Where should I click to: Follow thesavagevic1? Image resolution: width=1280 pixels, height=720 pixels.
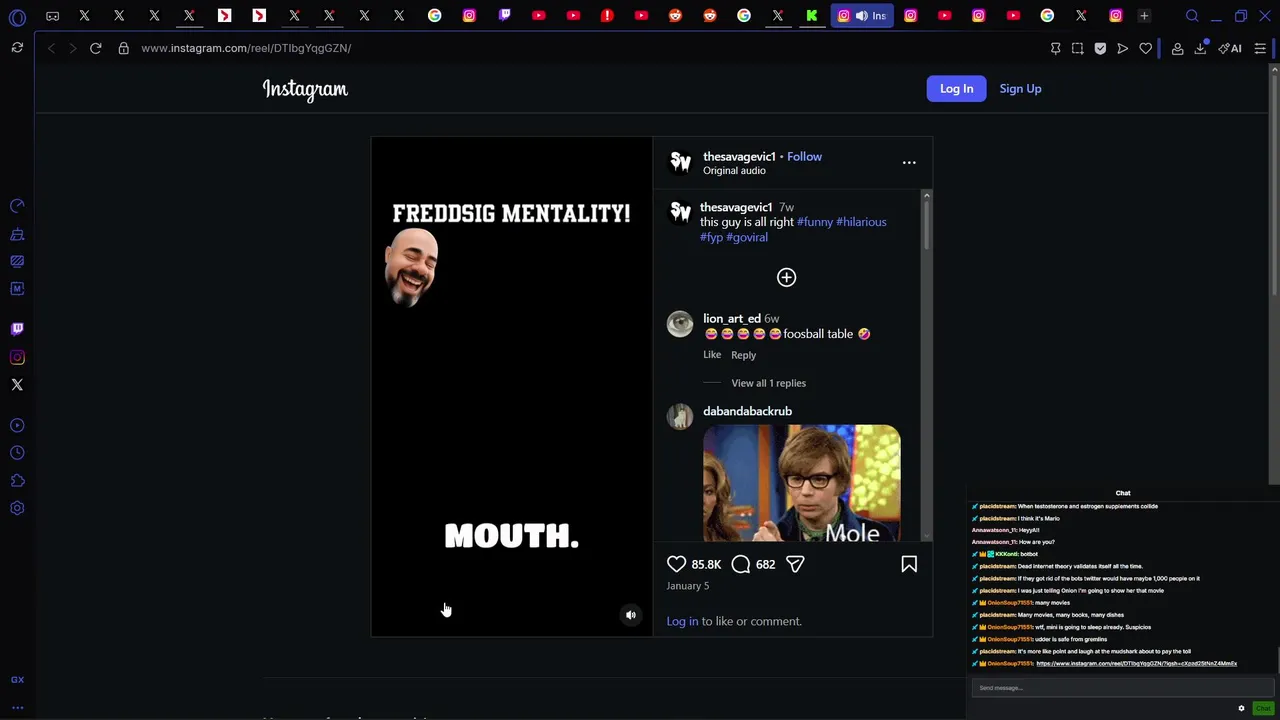pos(804,156)
